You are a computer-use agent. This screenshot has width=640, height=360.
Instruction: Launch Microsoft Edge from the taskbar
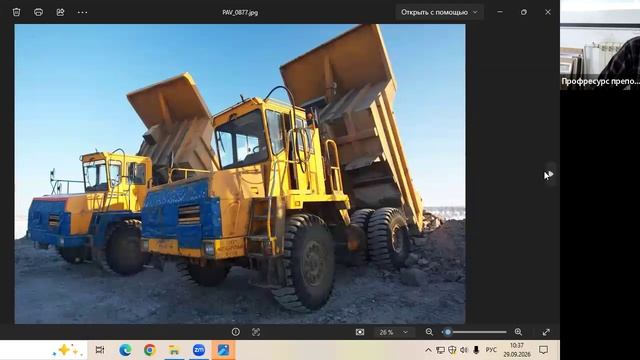point(125,350)
